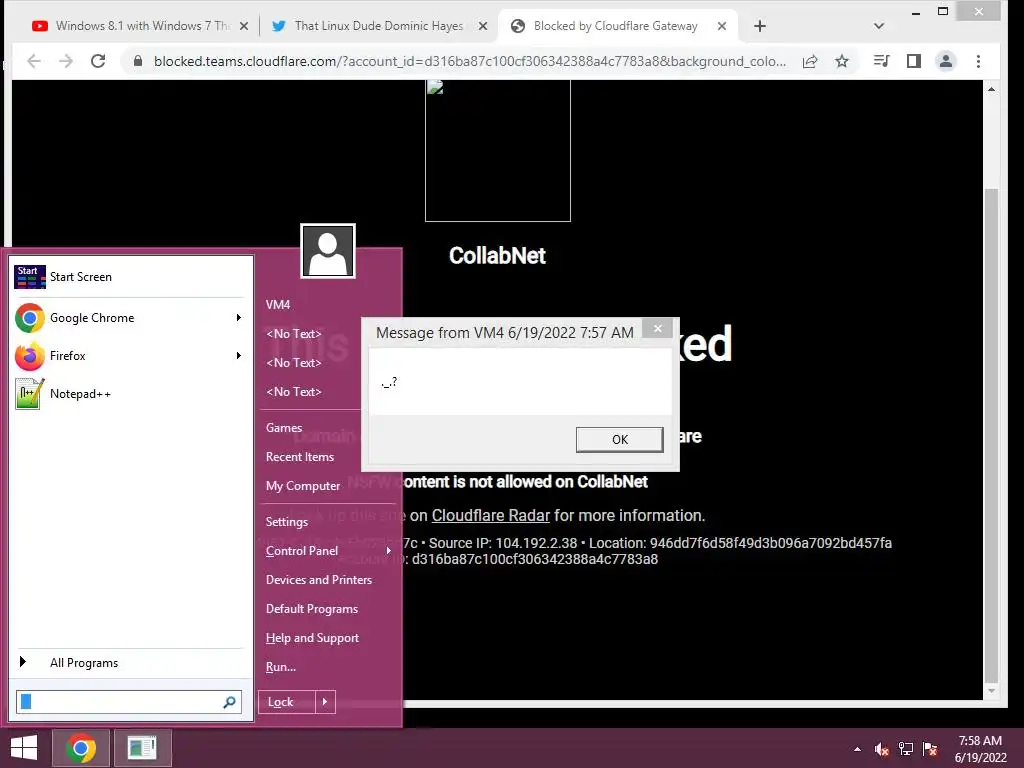Open Start Screen from start menu
This screenshot has width=1024, height=768.
pyautogui.click(x=131, y=277)
